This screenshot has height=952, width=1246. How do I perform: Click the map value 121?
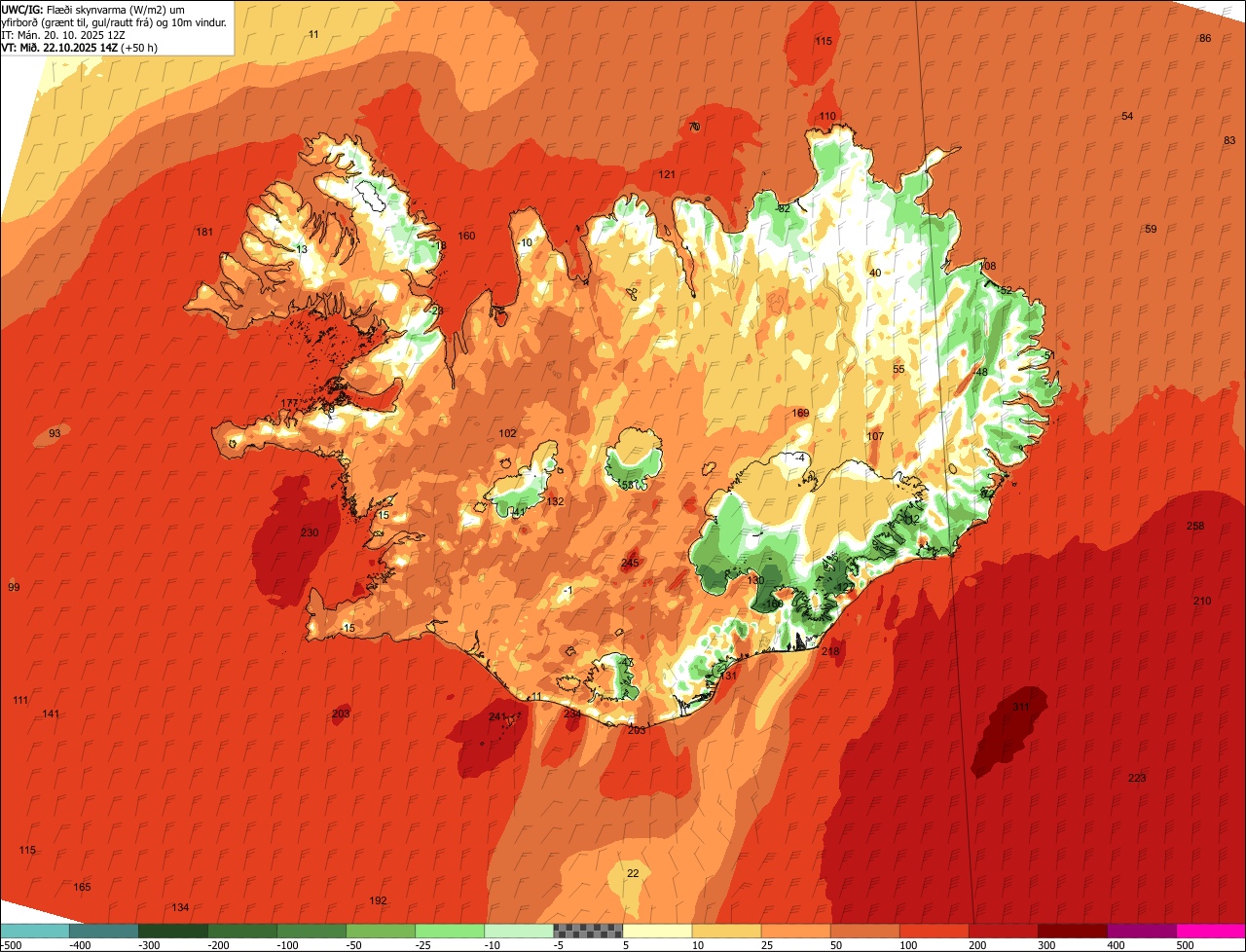pyautogui.click(x=667, y=174)
